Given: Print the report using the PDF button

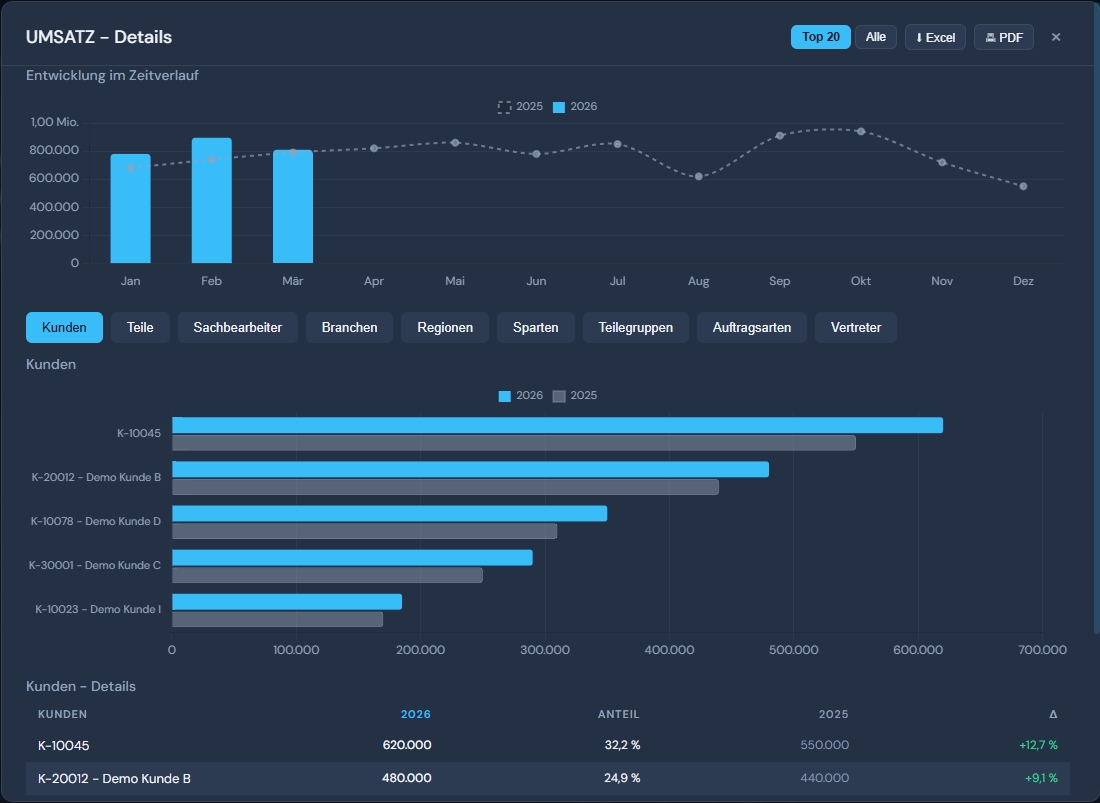Looking at the screenshot, I should [x=1003, y=37].
